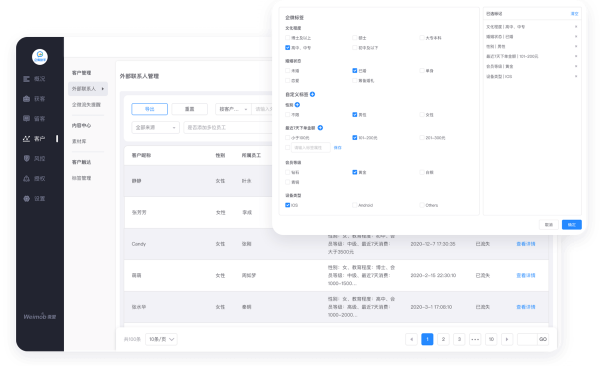Focus the custom tag attribute input field
Screen dimensions: 610x366
(x=310, y=147)
